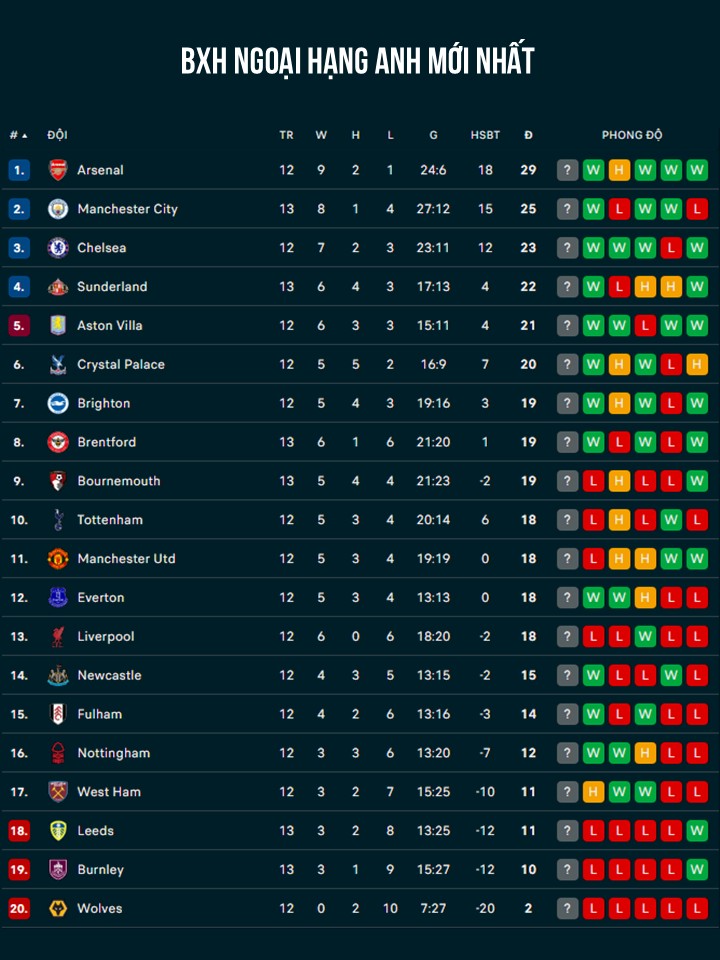
Task: Sort table by the # rank column arrow
Action: coord(24,135)
